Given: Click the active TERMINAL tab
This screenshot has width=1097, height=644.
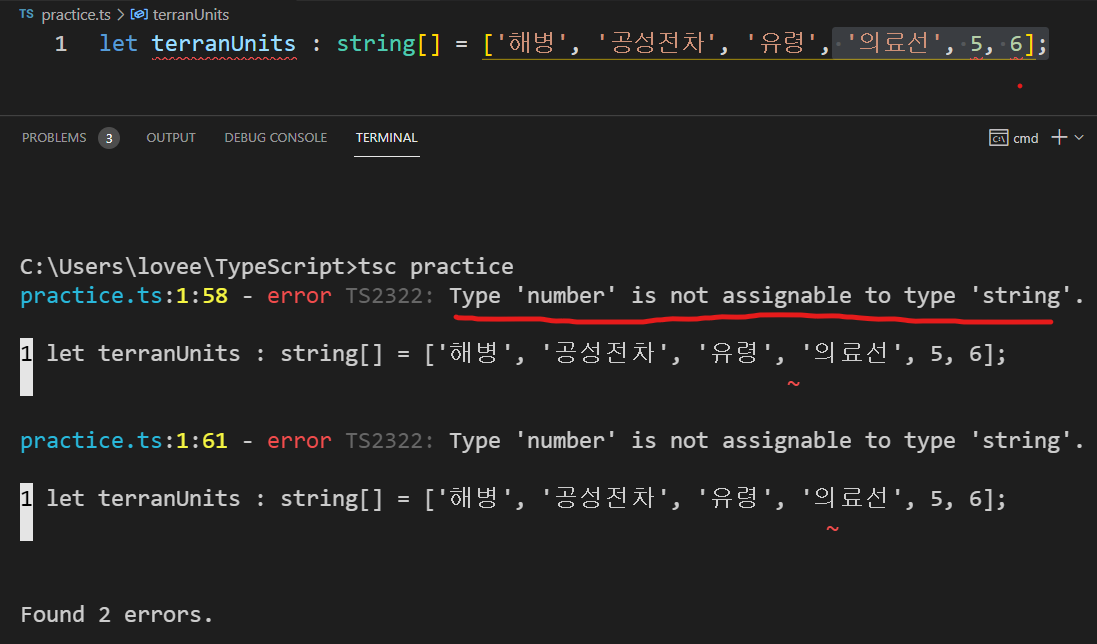Looking at the screenshot, I should click(387, 137).
